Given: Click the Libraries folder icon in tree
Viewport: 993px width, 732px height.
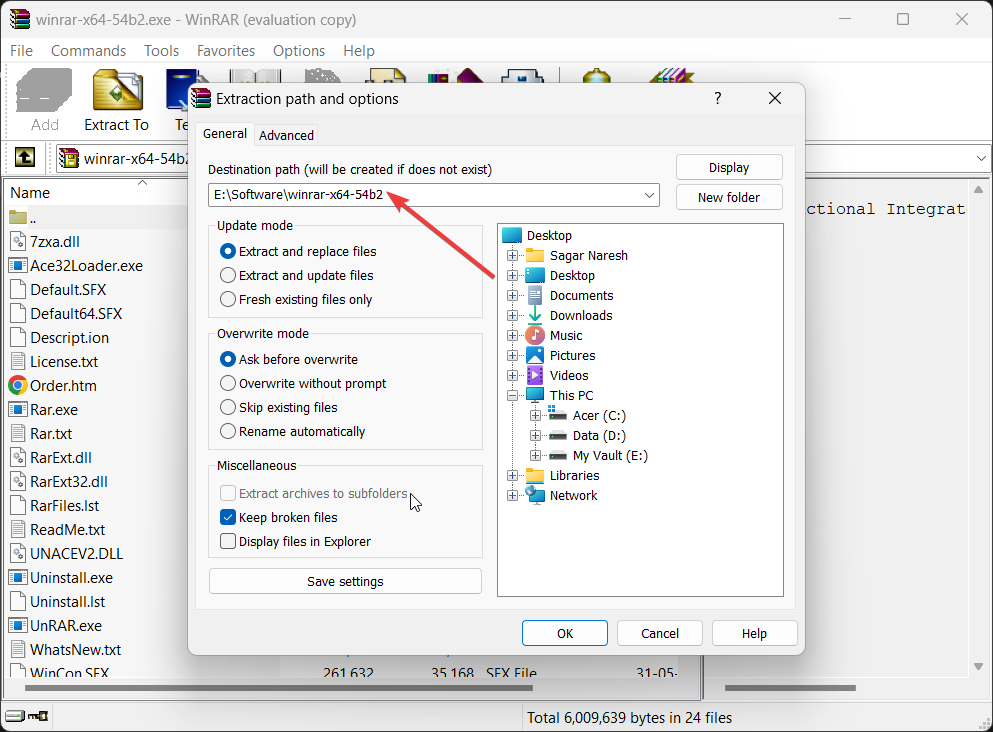Looking at the screenshot, I should click(x=535, y=475).
